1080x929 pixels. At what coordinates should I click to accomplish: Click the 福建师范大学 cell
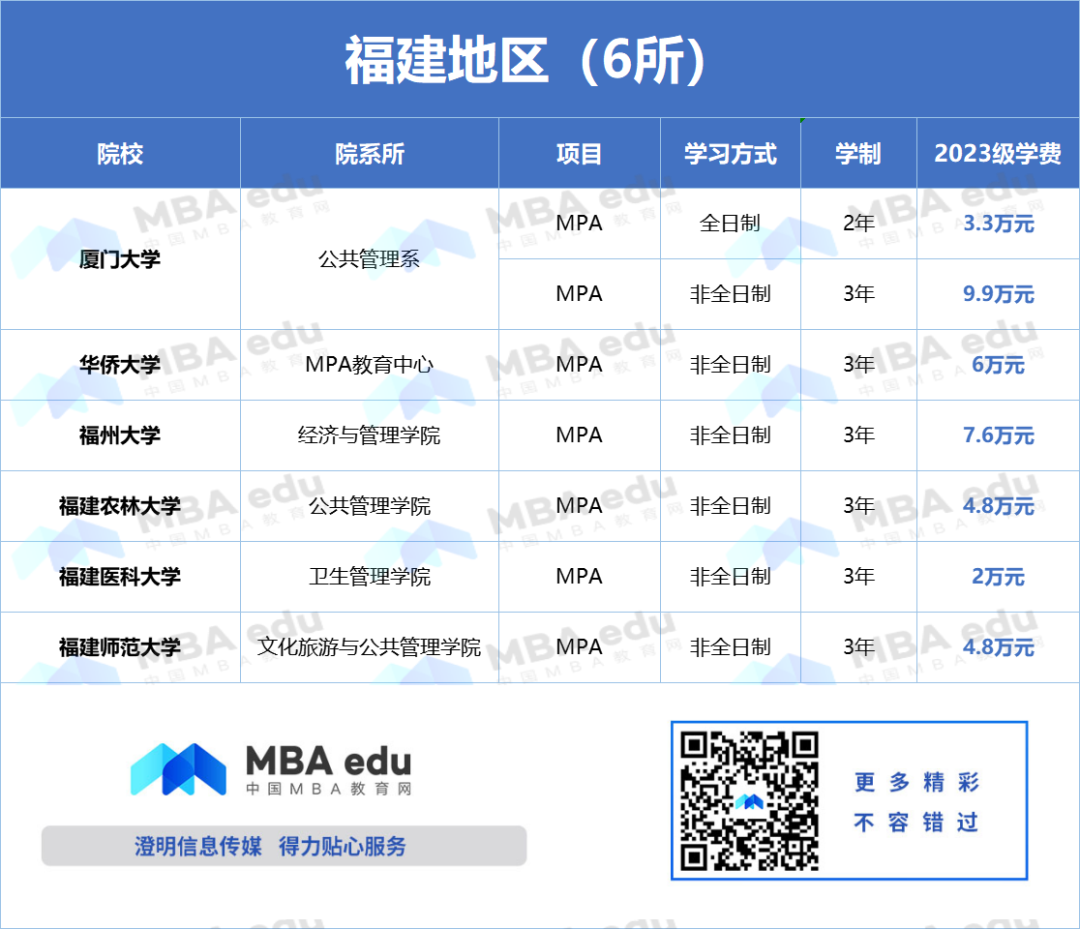click(120, 647)
